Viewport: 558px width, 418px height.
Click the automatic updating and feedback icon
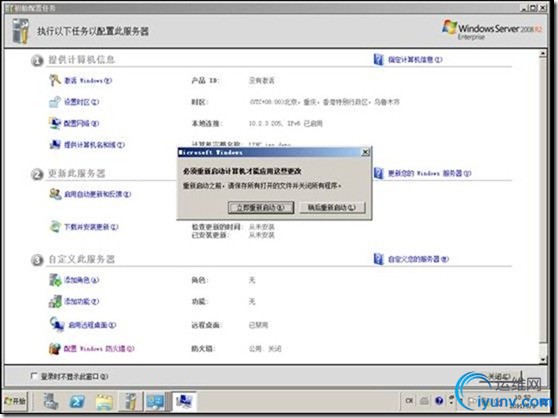55,194
